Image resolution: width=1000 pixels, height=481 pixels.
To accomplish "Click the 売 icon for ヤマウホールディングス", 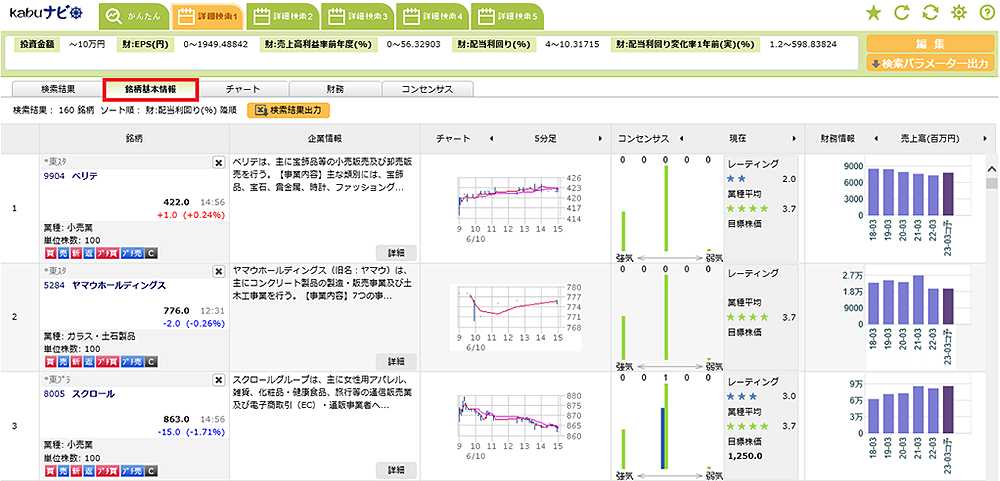I will (x=64, y=362).
